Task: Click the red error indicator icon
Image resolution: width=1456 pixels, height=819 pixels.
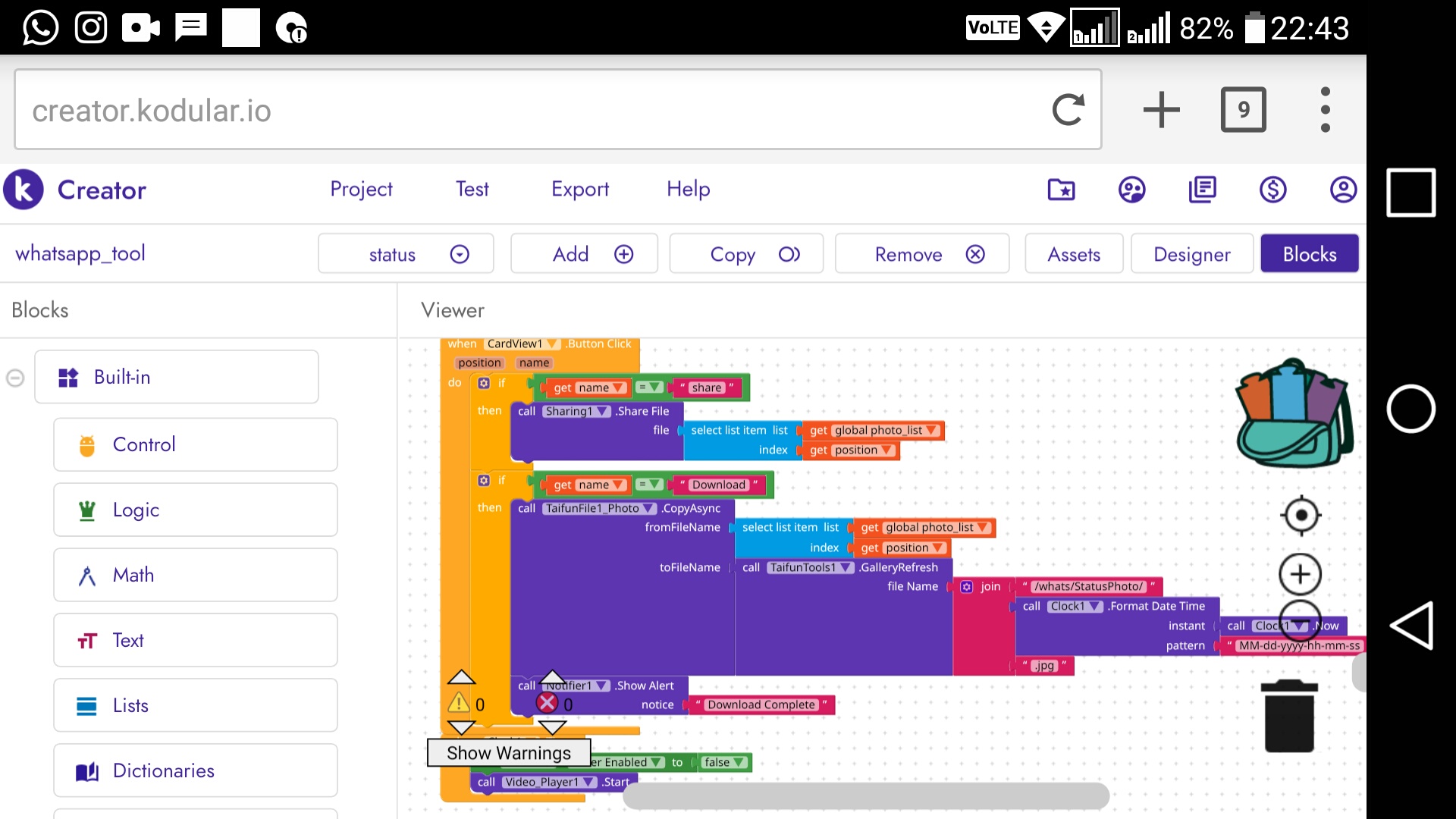Action: click(547, 703)
